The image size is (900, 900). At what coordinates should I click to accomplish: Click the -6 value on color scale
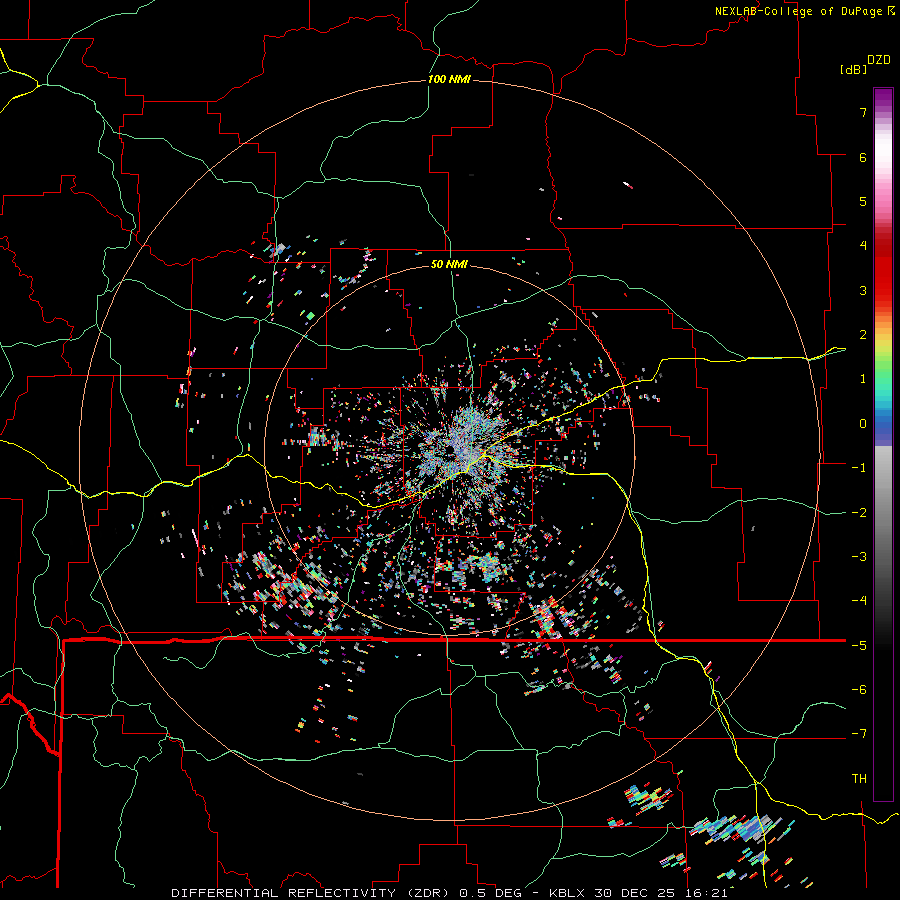coord(859,690)
